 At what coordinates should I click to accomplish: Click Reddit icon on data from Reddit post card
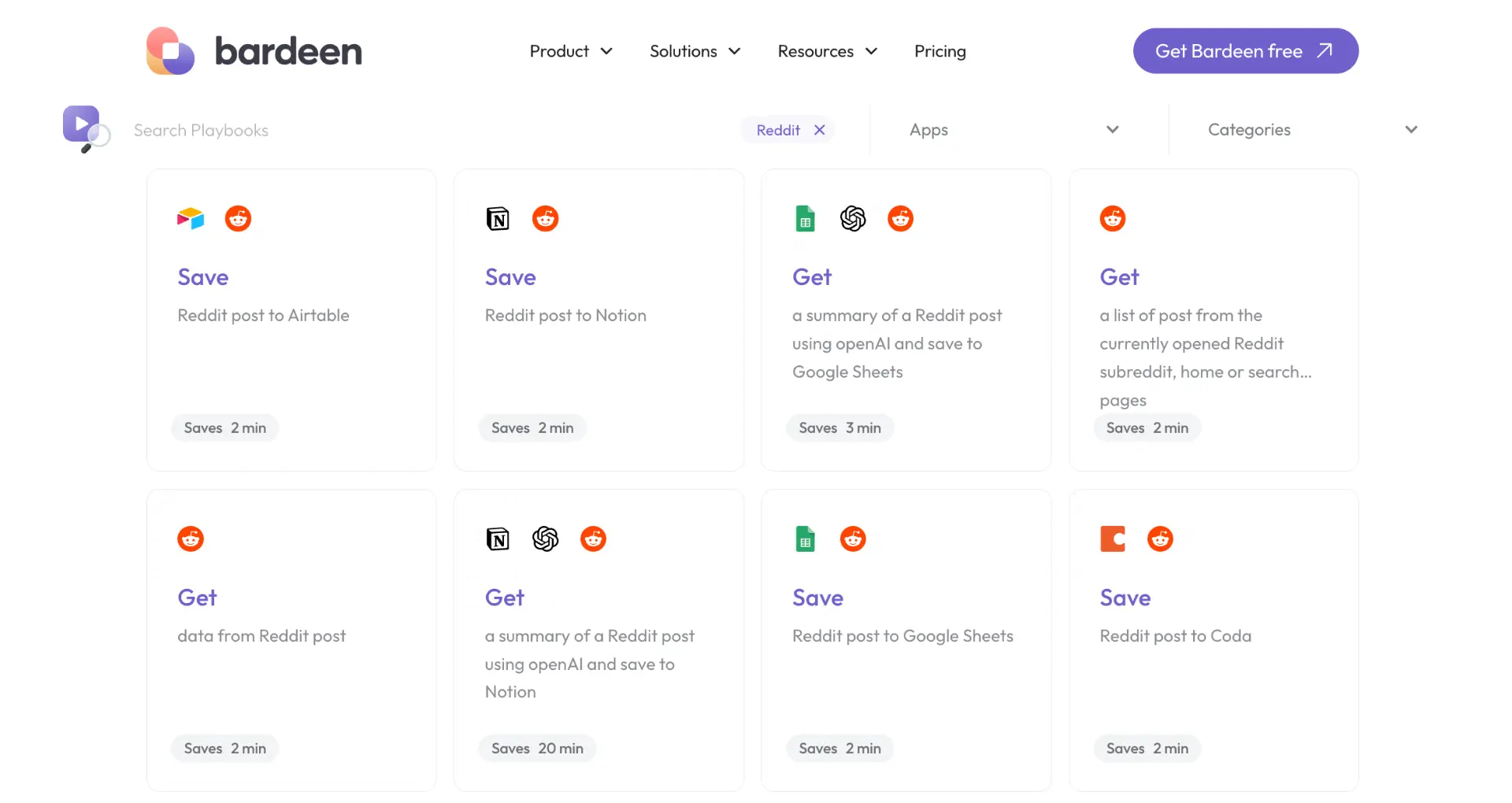[x=191, y=538]
